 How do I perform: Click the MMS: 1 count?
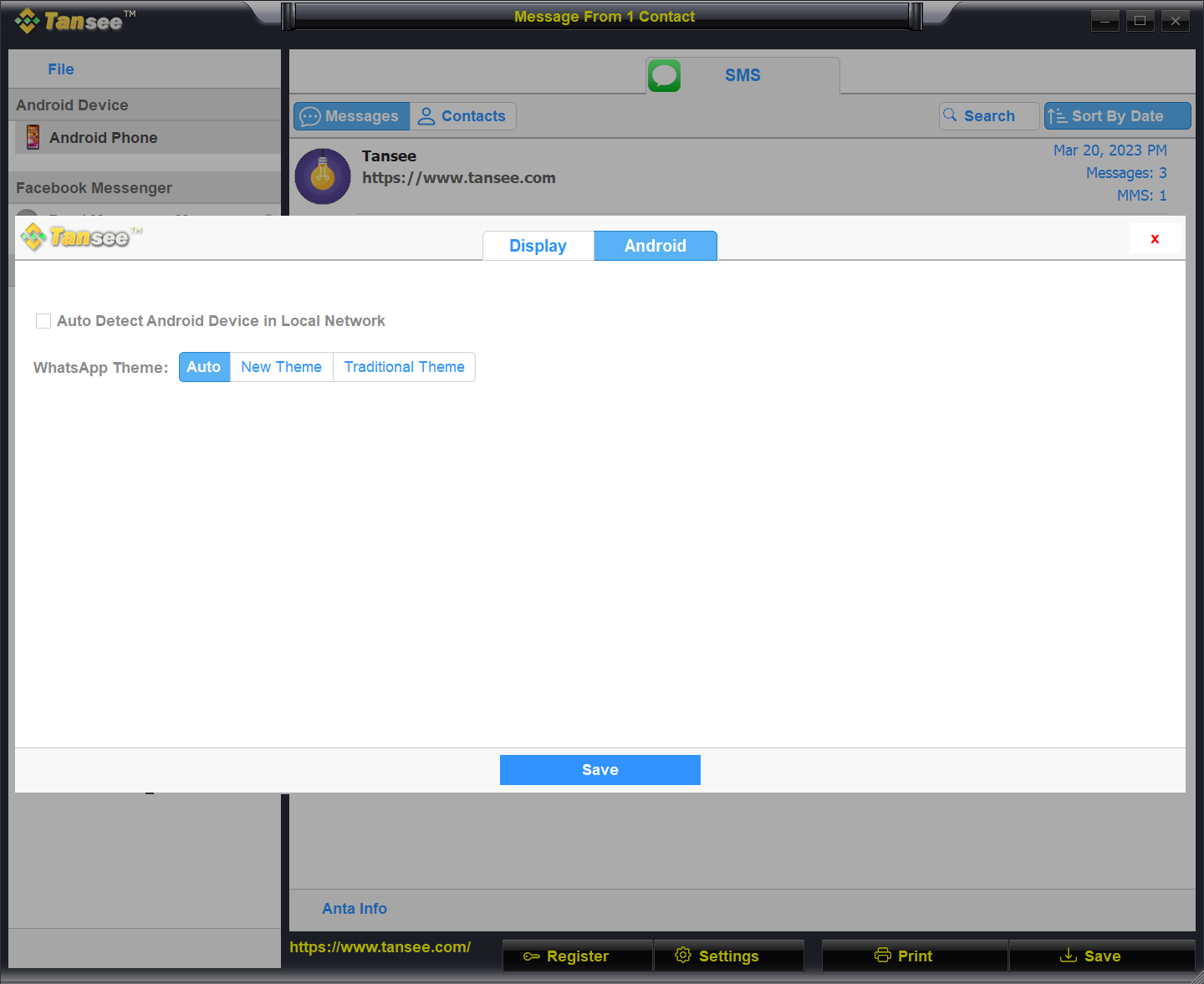(x=1141, y=196)
